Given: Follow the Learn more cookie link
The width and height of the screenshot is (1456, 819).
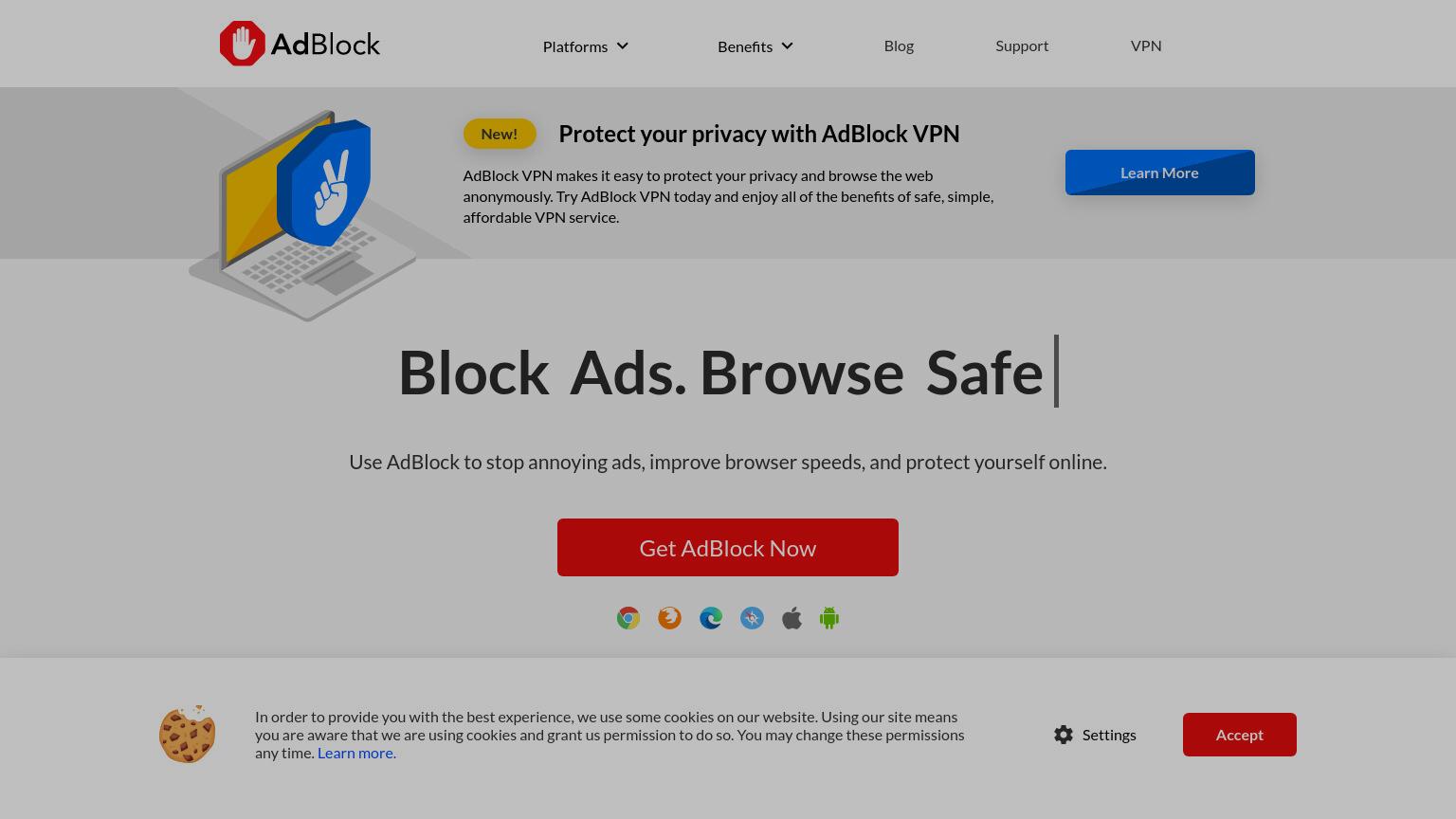Looking at the screenshot, I should tap(356, 753).
